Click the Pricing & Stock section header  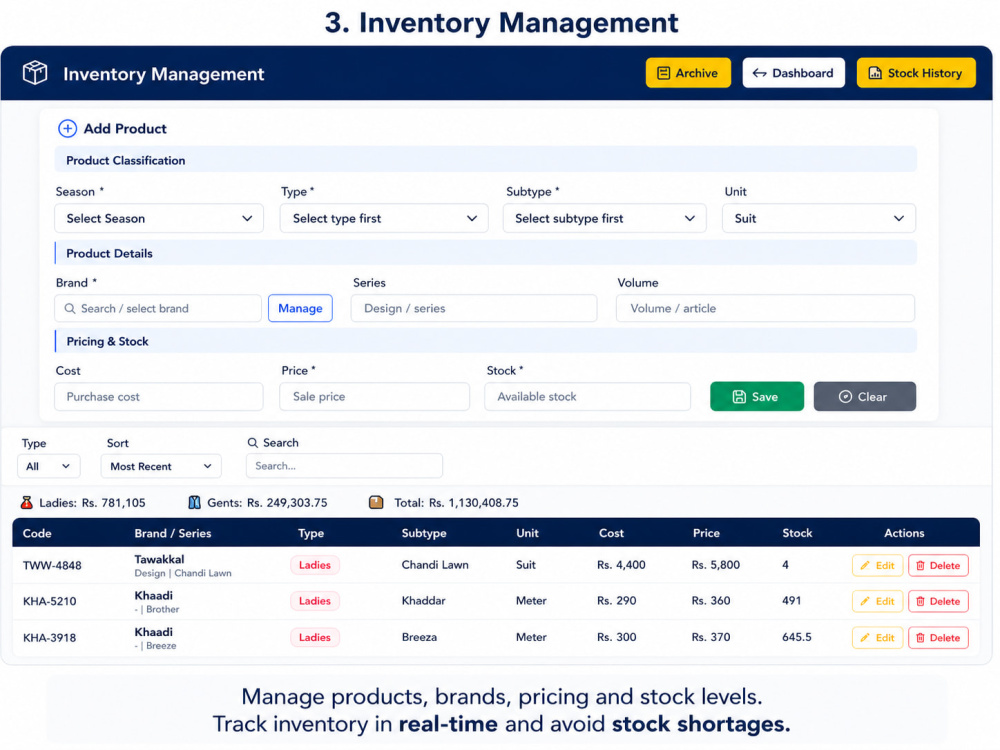click(x=486, y=341)
